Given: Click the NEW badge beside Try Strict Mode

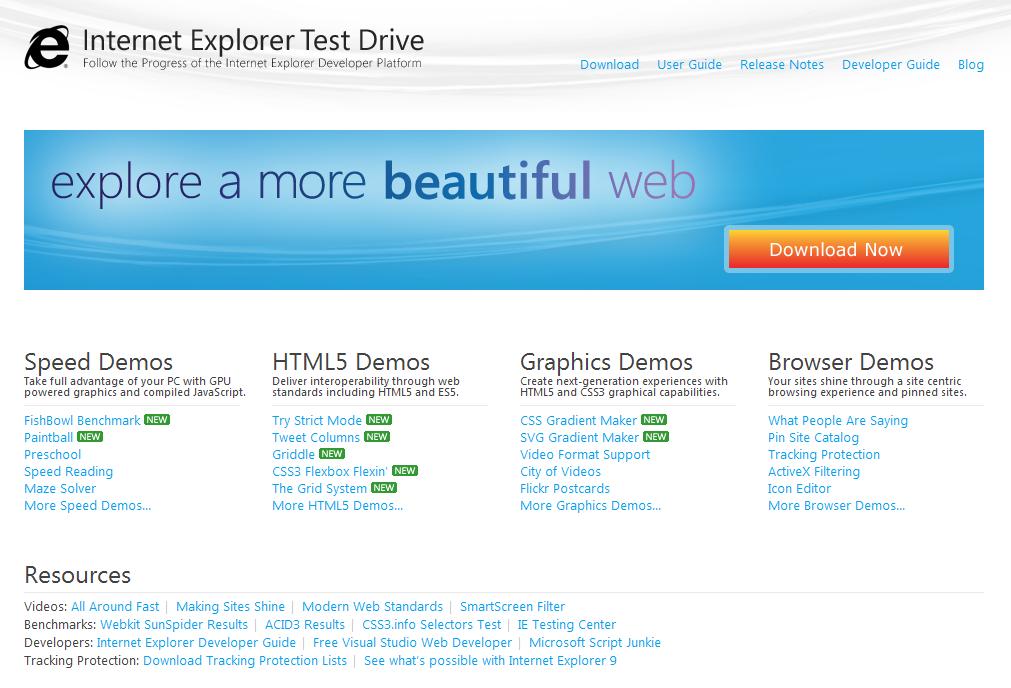Looking at the screenshot, I should (x=378, y=420).
